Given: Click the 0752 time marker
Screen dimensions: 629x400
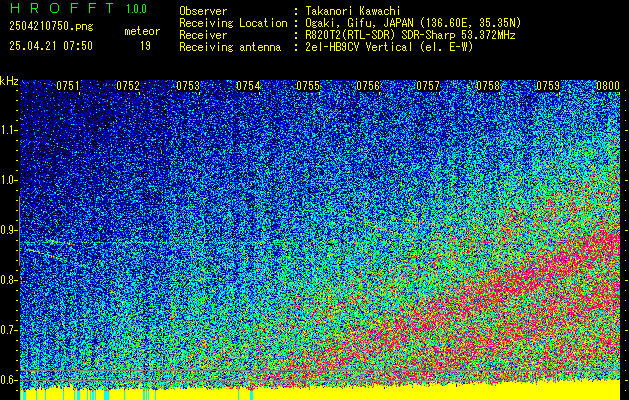Looking at the screenshot, I should tap(128, 86).
